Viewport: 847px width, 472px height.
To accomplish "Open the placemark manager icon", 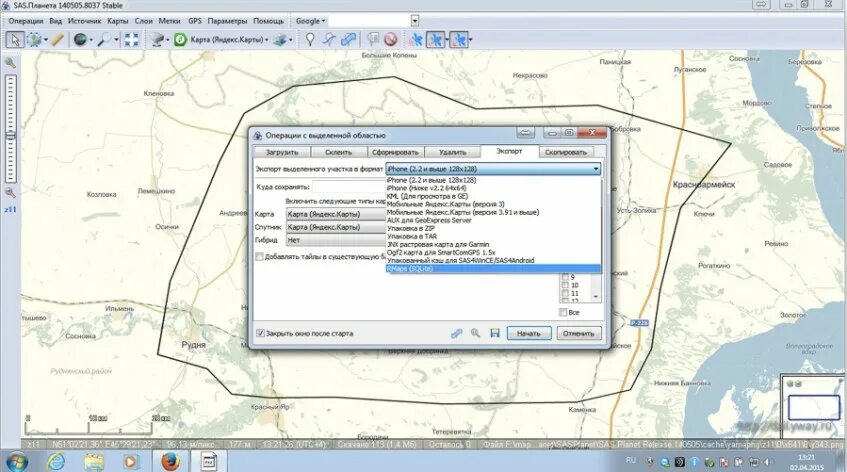I will pyautogui.click(x=373, y=39).
